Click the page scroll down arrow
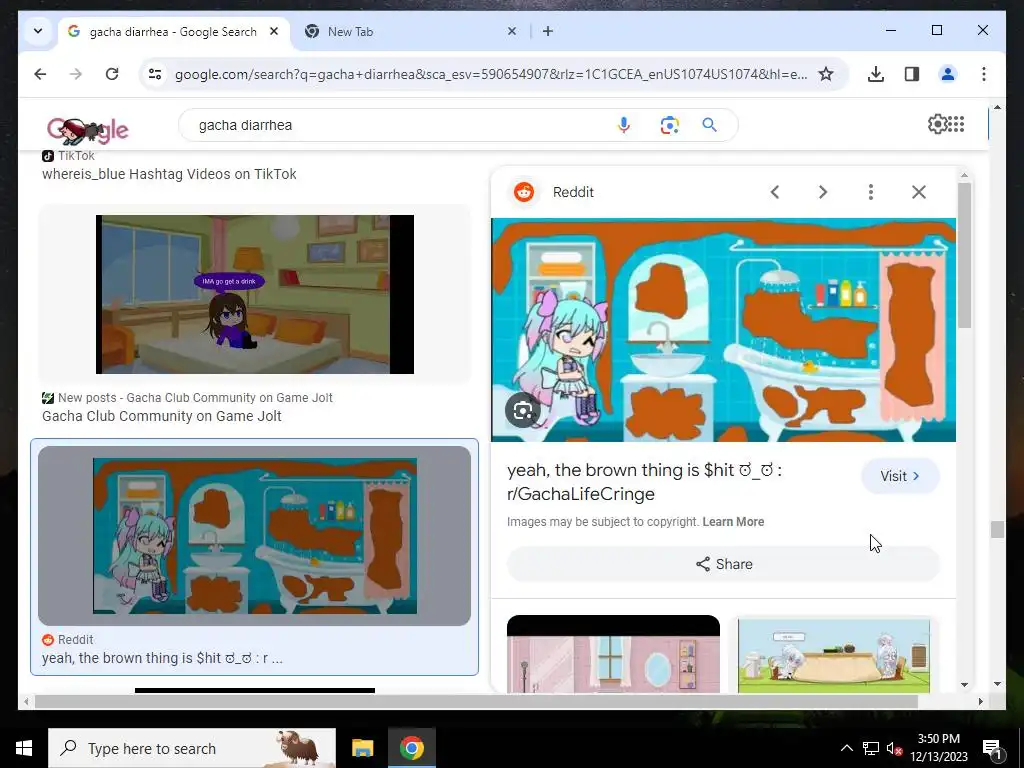This screenshot has width=1024, height=768. coord(997,684)
